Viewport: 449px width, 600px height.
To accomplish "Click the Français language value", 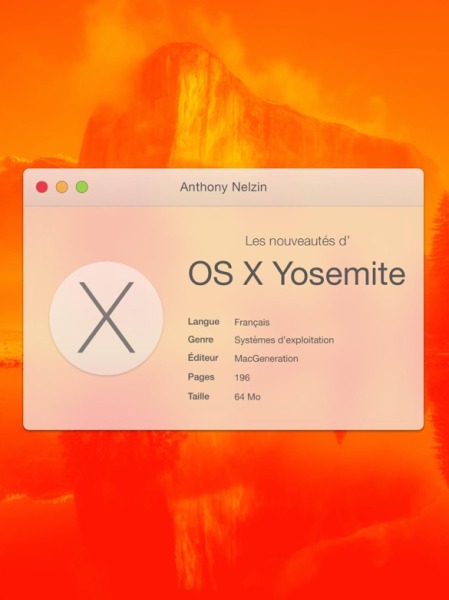I will pyautogui.click(x=252, y=323).
